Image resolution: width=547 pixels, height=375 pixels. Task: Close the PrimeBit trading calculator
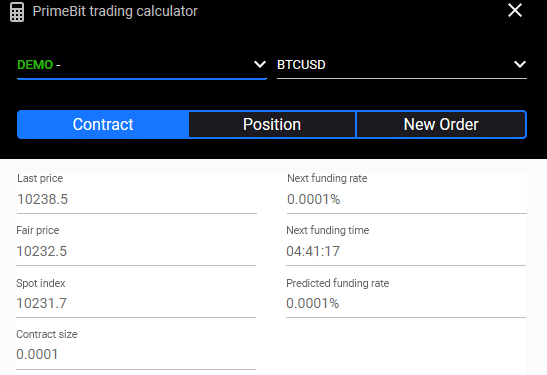coord(515,10)
